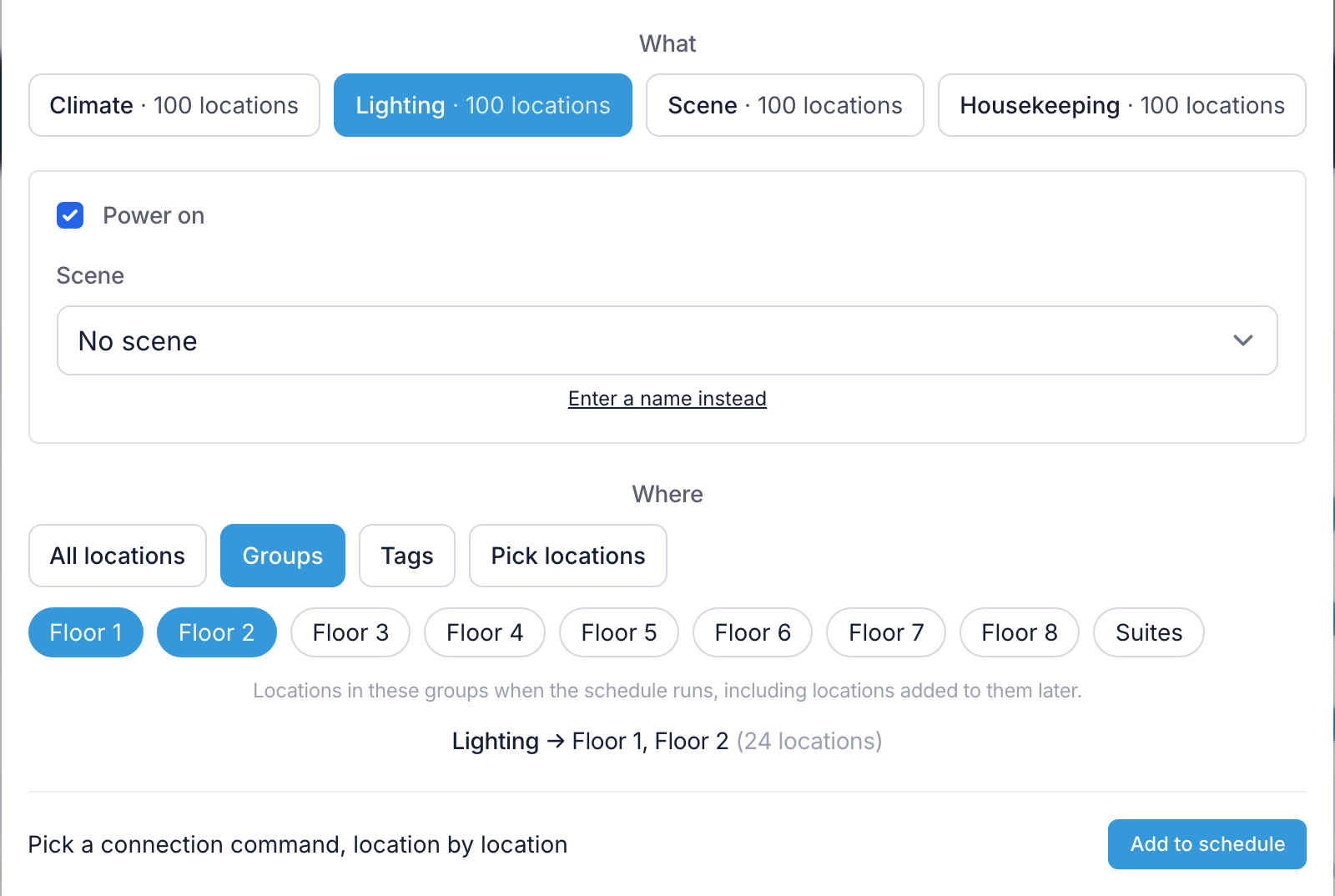Deselect the Floor 1 group chip
1335x896 pixels.
86,632
